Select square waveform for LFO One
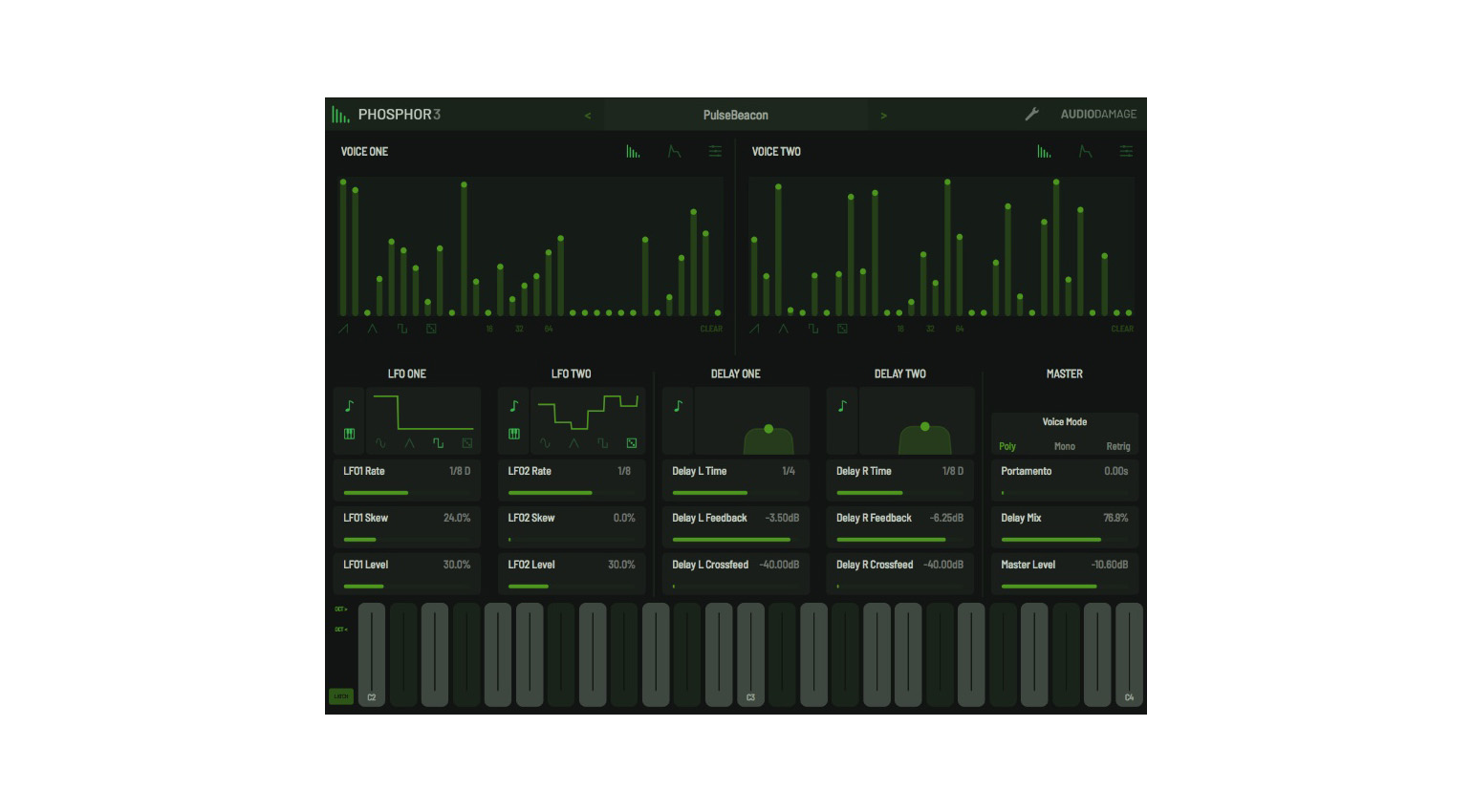This screenshot has width=1472, height=812. pos(438,443)
